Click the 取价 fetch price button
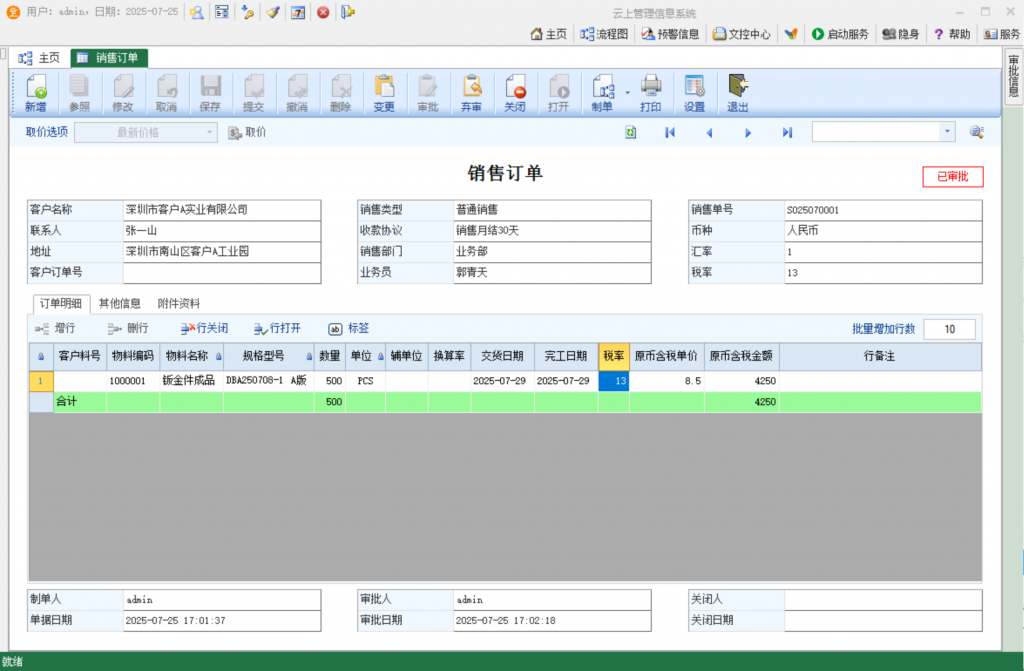 coord(247,133)
